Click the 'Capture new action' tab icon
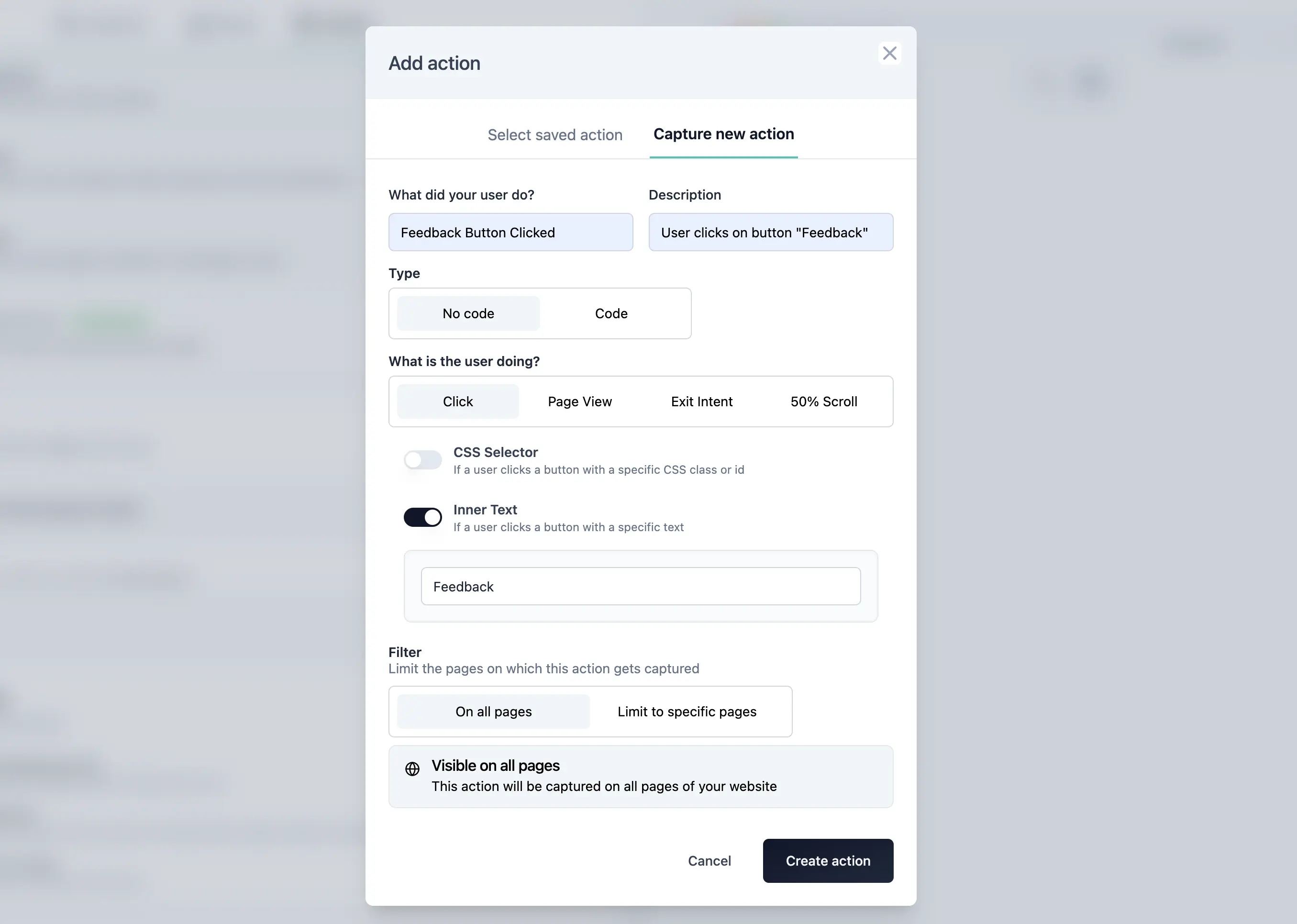This screenshot has width=1297, height=924. click(x=723, y=133)
